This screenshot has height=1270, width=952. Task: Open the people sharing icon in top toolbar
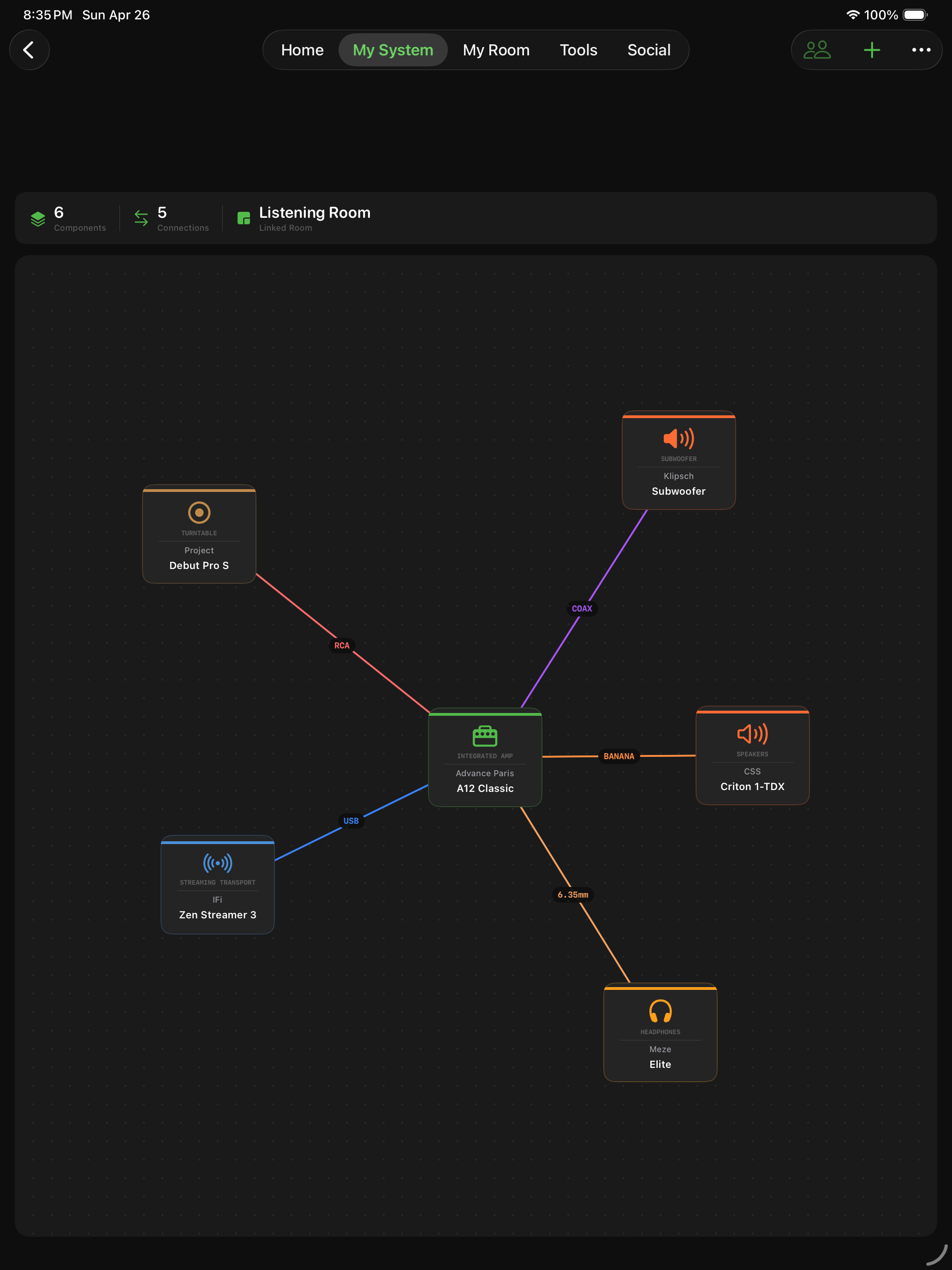(817, 49)
